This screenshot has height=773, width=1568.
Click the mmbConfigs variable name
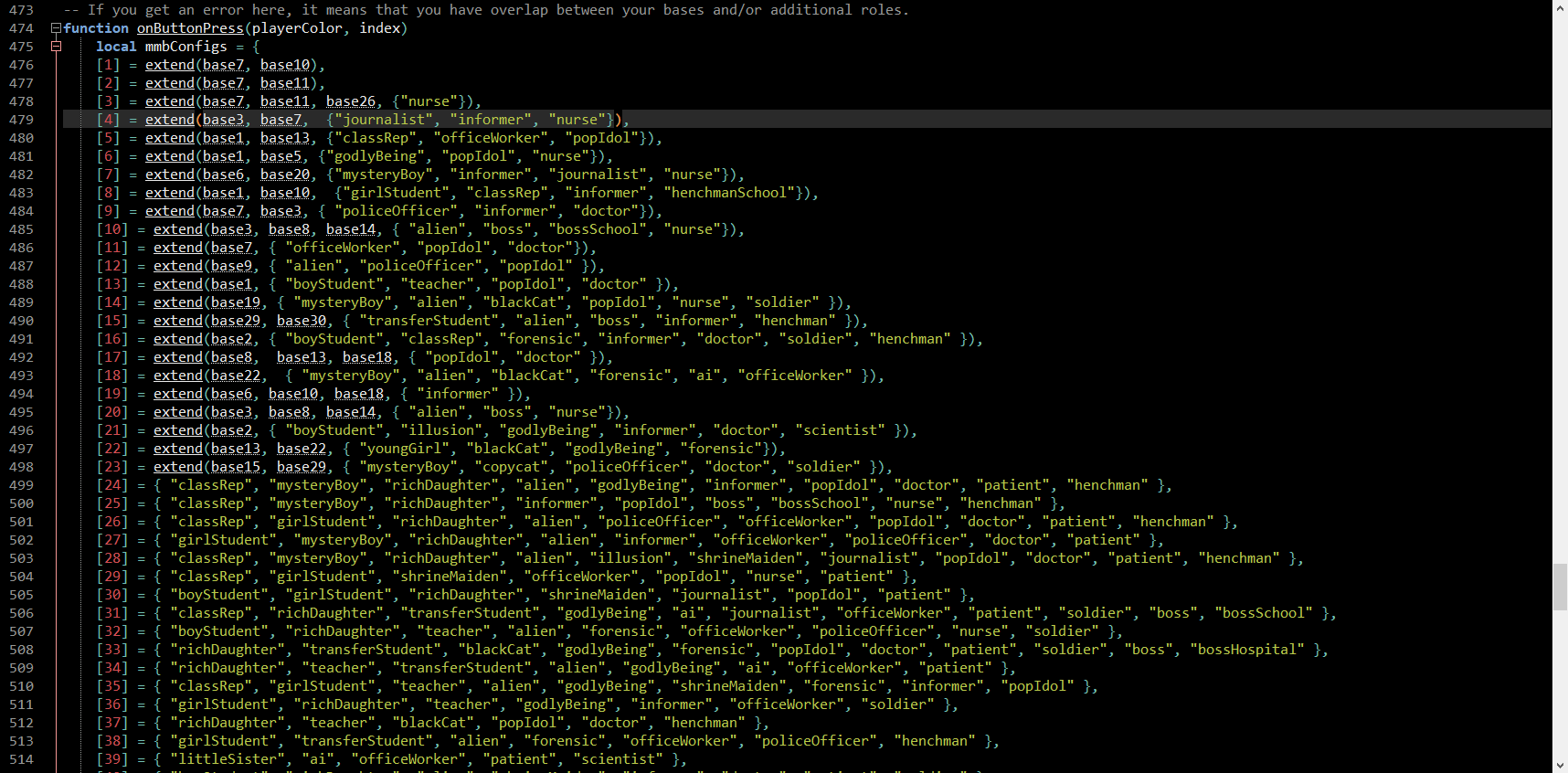(x=186, y=47)
